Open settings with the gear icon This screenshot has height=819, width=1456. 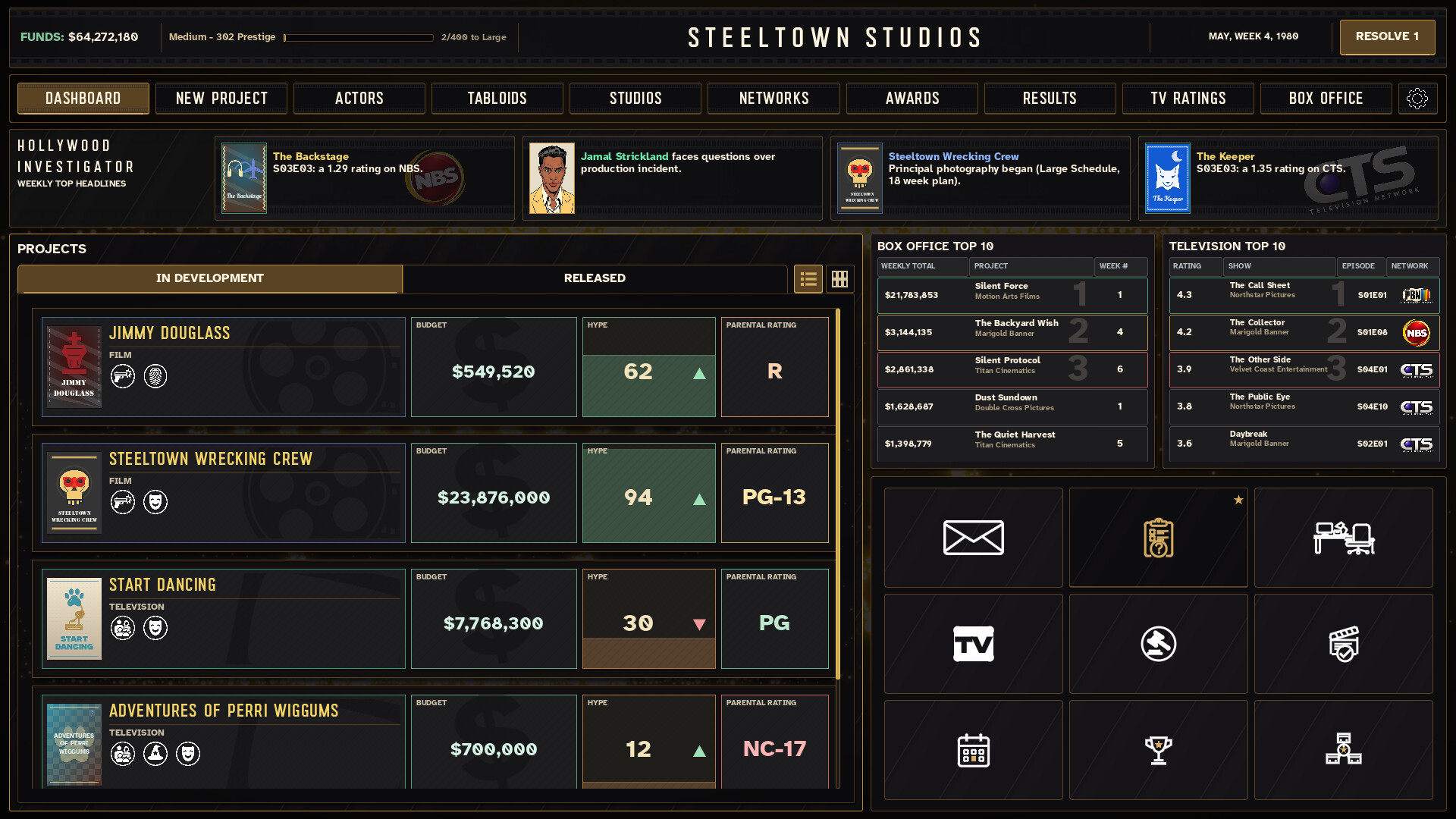coord(1417,99)
